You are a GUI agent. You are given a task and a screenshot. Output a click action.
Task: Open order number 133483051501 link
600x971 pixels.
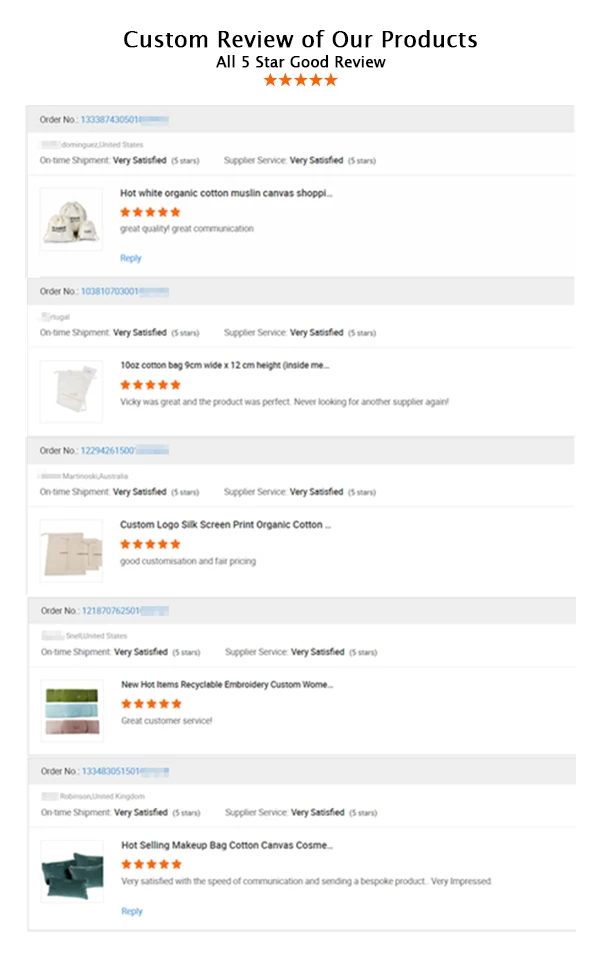(x=126, y=772)
